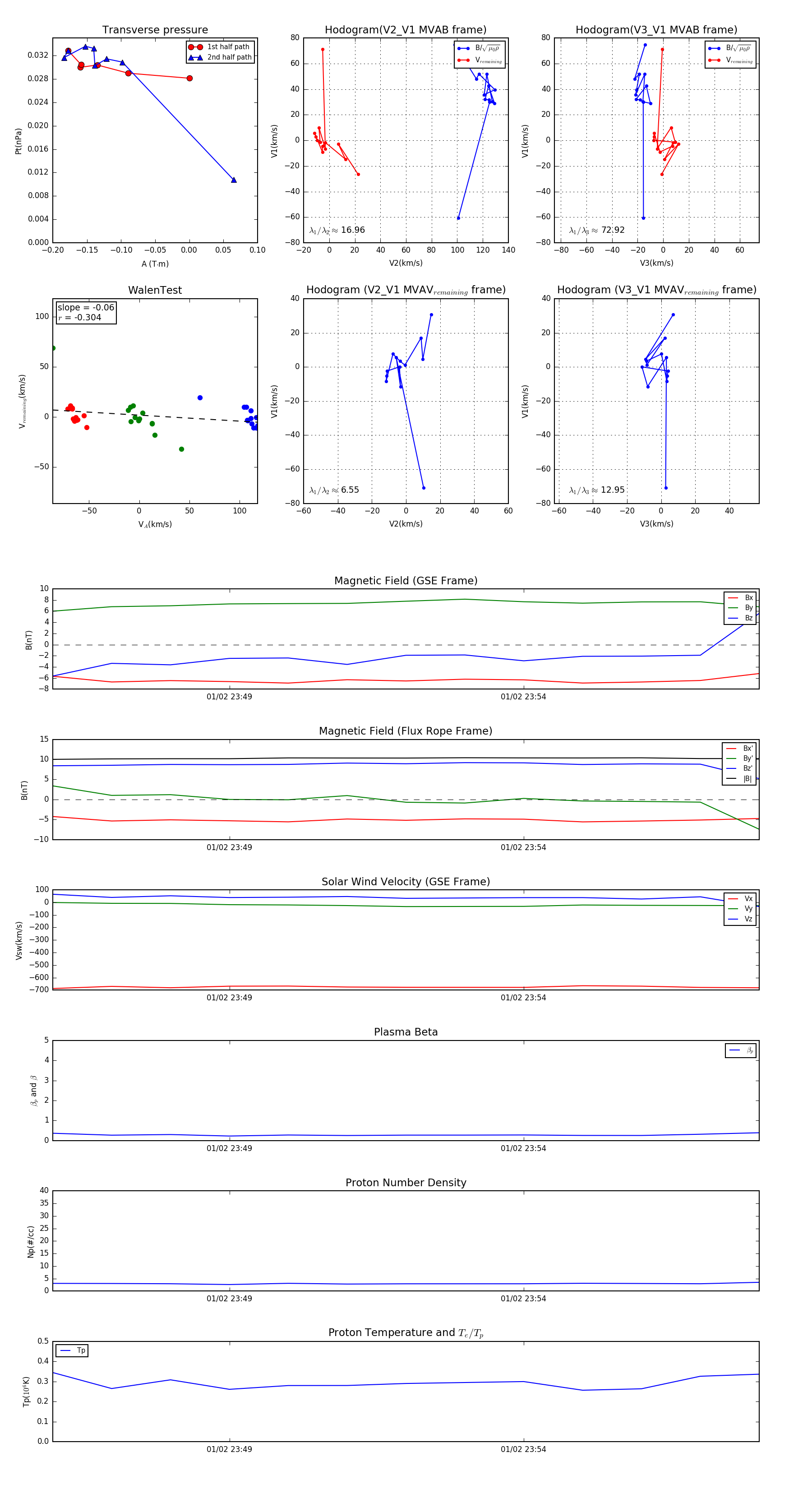Click the 'Proton Temperature and Te/Tp' title

(x=406, y=1333)
